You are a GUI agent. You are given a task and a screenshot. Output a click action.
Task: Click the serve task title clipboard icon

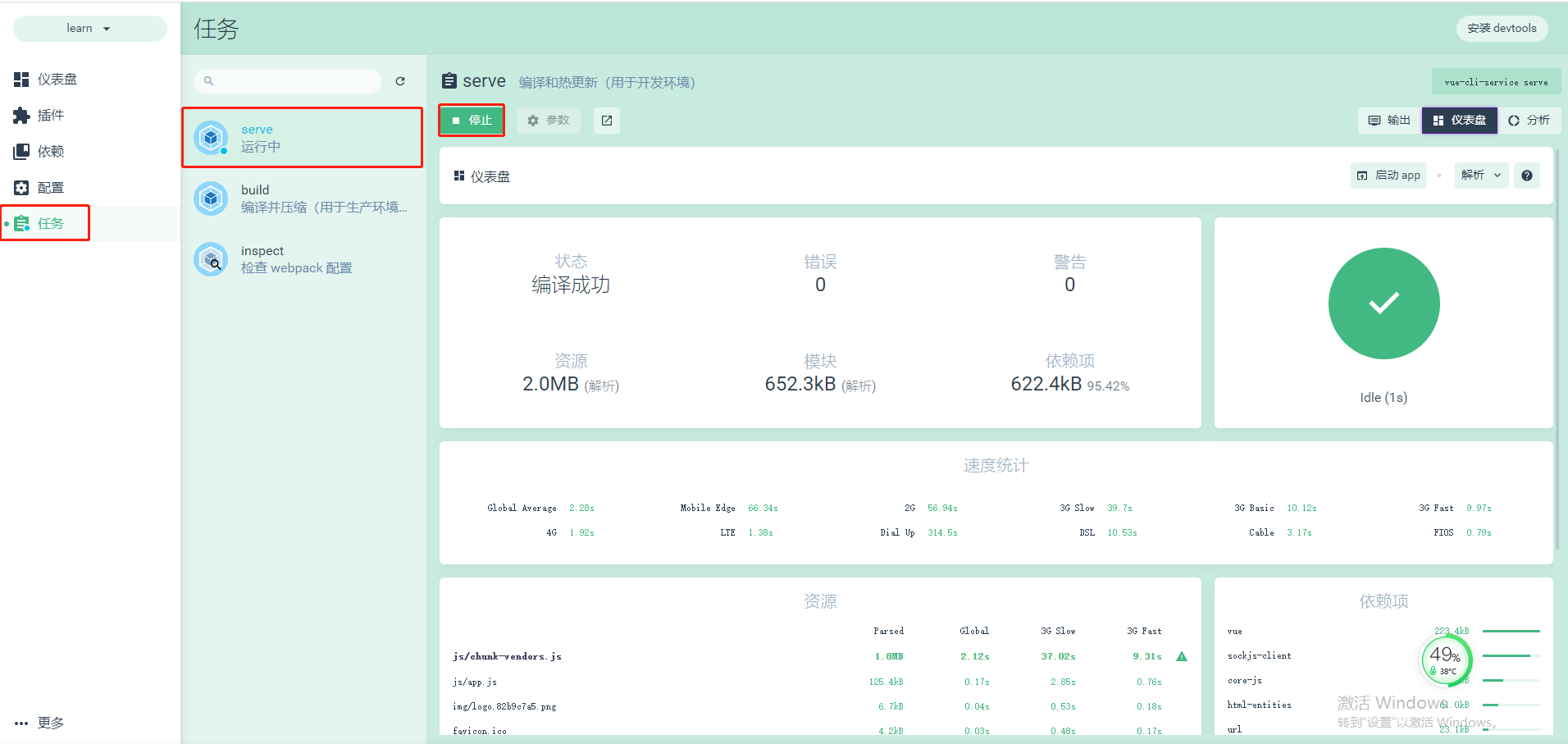449,81
